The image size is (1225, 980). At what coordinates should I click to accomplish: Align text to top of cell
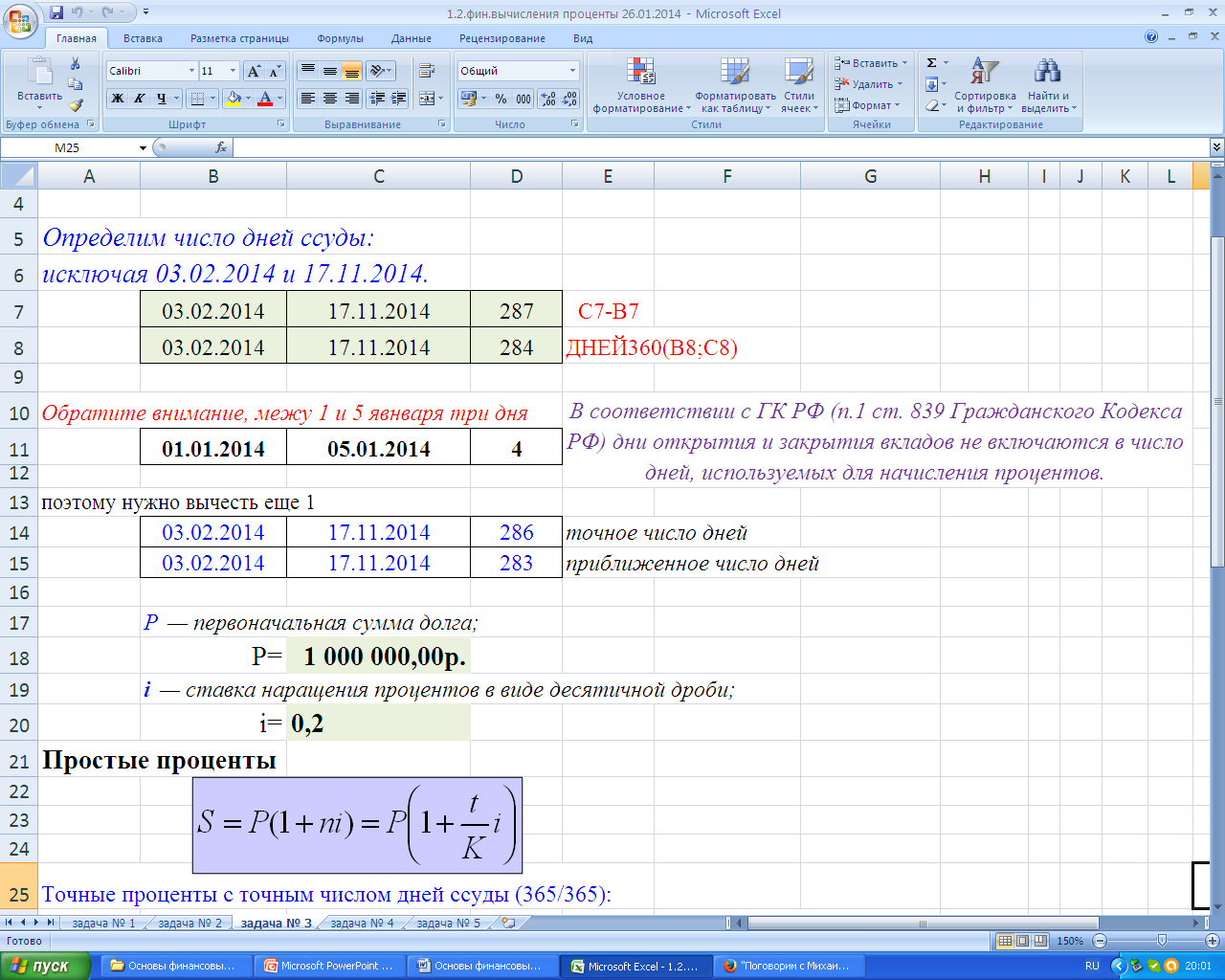307,71
